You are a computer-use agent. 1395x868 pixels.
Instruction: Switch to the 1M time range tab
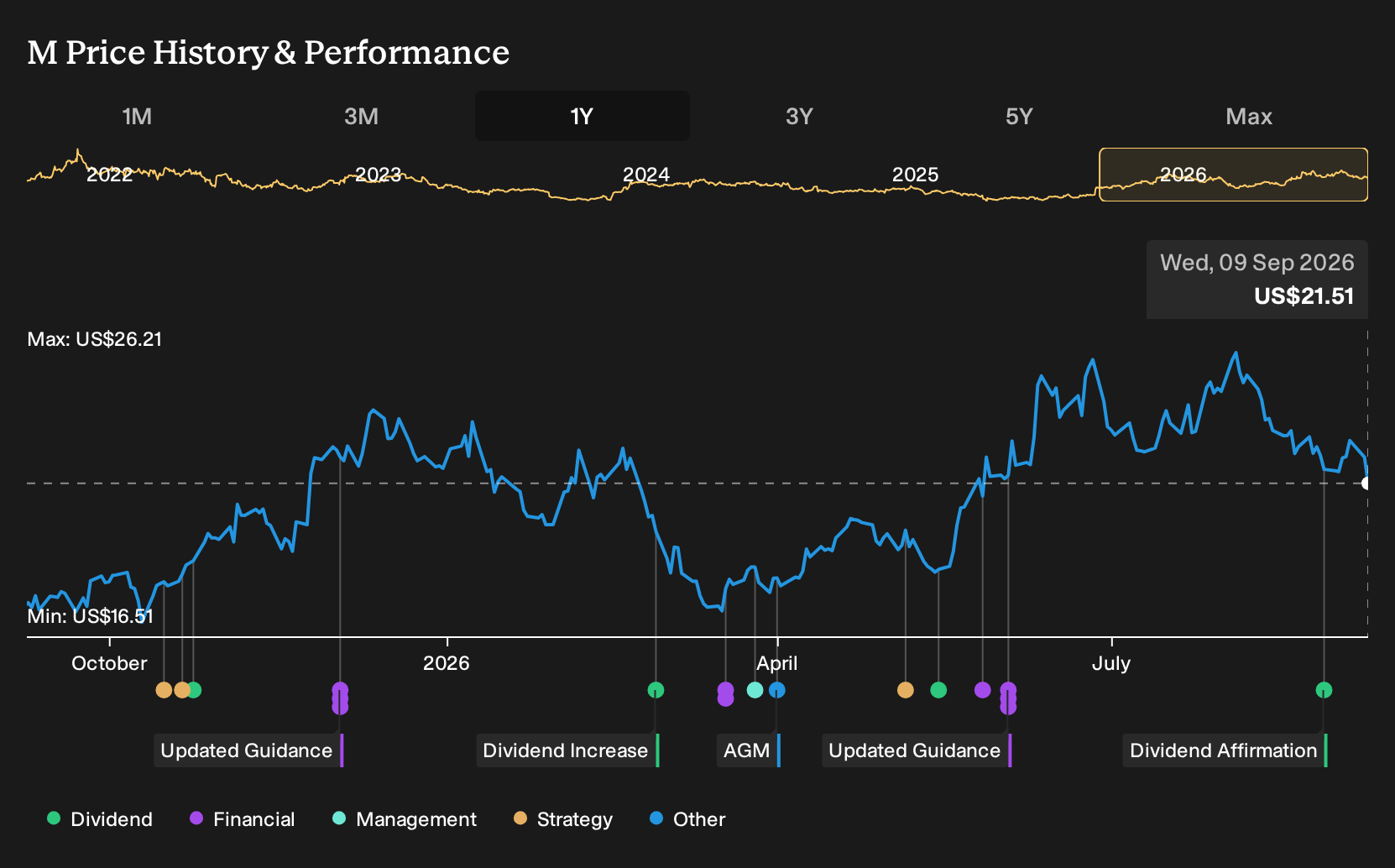click(x=137, y=116)
